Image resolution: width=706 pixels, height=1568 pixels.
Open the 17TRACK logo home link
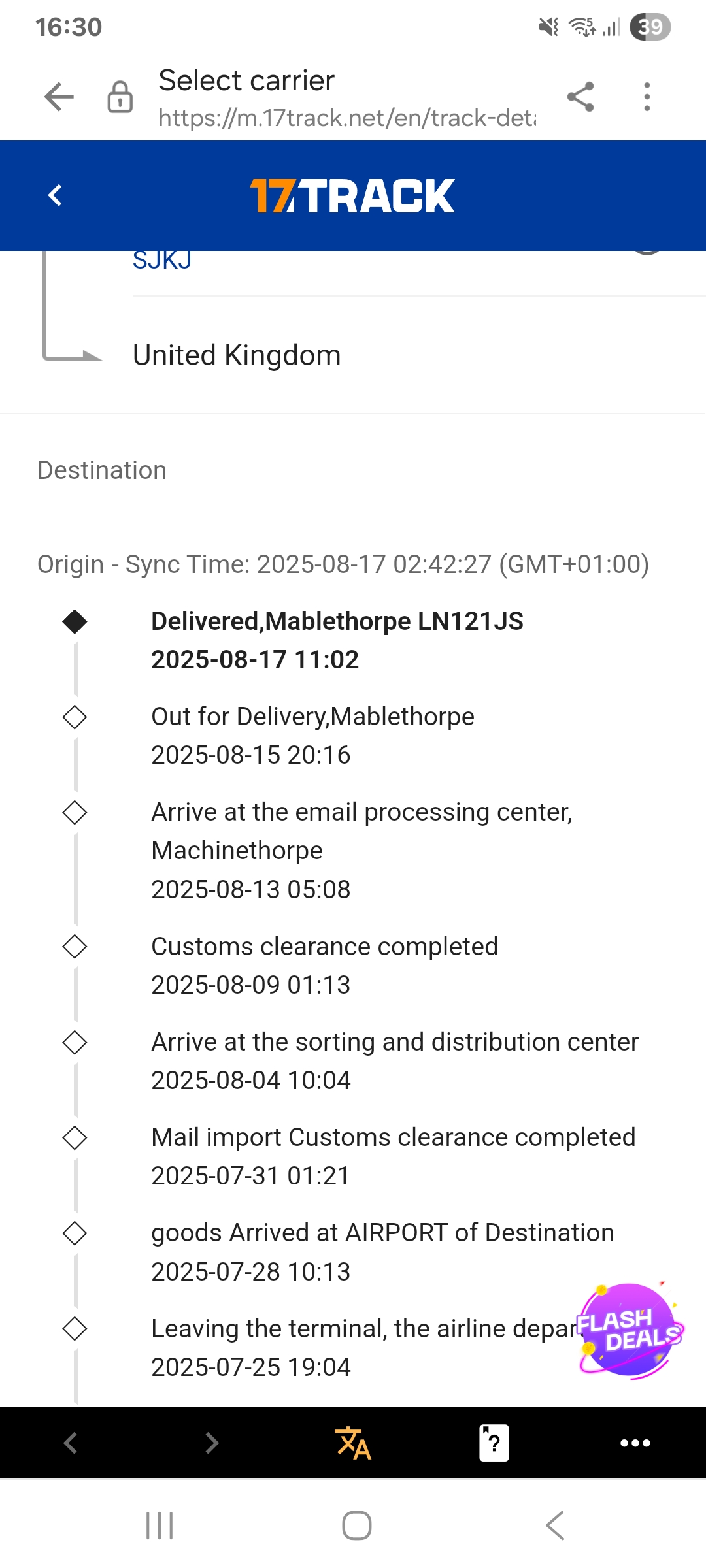tap(352, 196)
